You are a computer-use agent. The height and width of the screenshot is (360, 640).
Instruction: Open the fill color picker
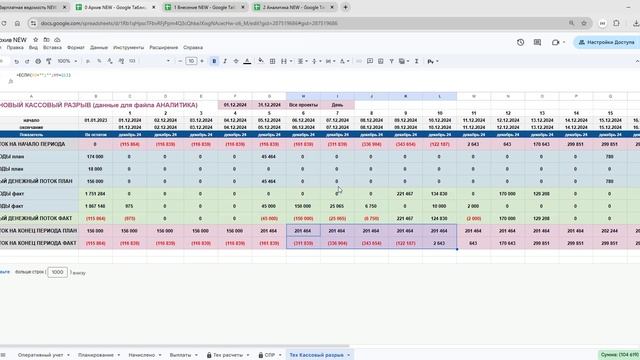click(x=261, y=61)
